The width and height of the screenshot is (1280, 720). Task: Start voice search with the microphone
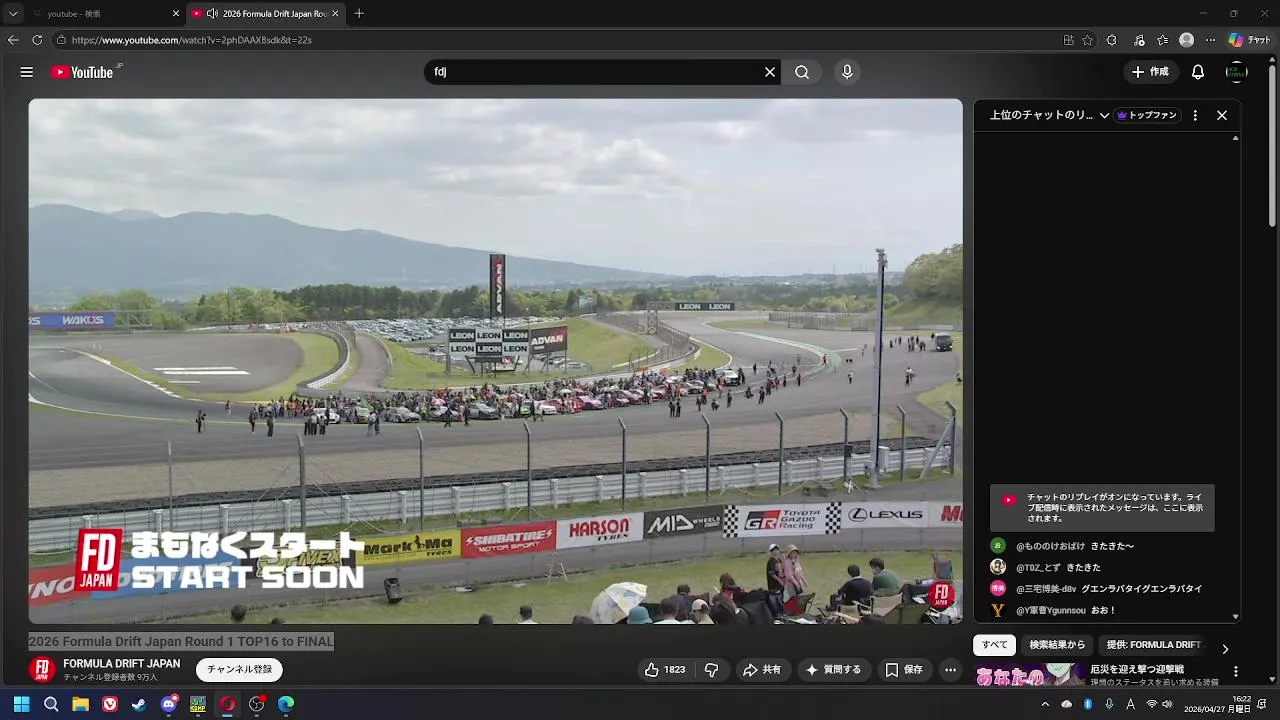click(847, 72)
